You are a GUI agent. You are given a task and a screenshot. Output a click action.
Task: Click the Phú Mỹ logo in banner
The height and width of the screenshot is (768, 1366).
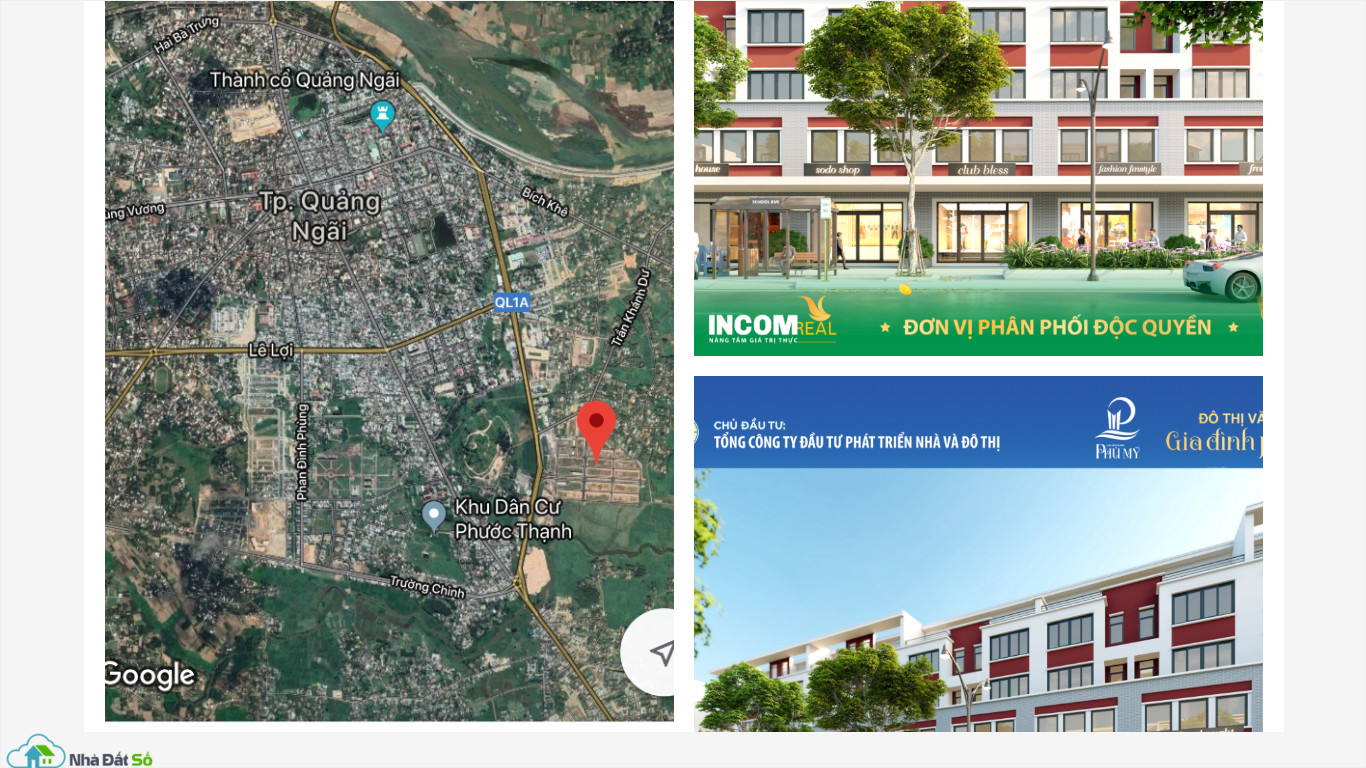click(1117, 428)
